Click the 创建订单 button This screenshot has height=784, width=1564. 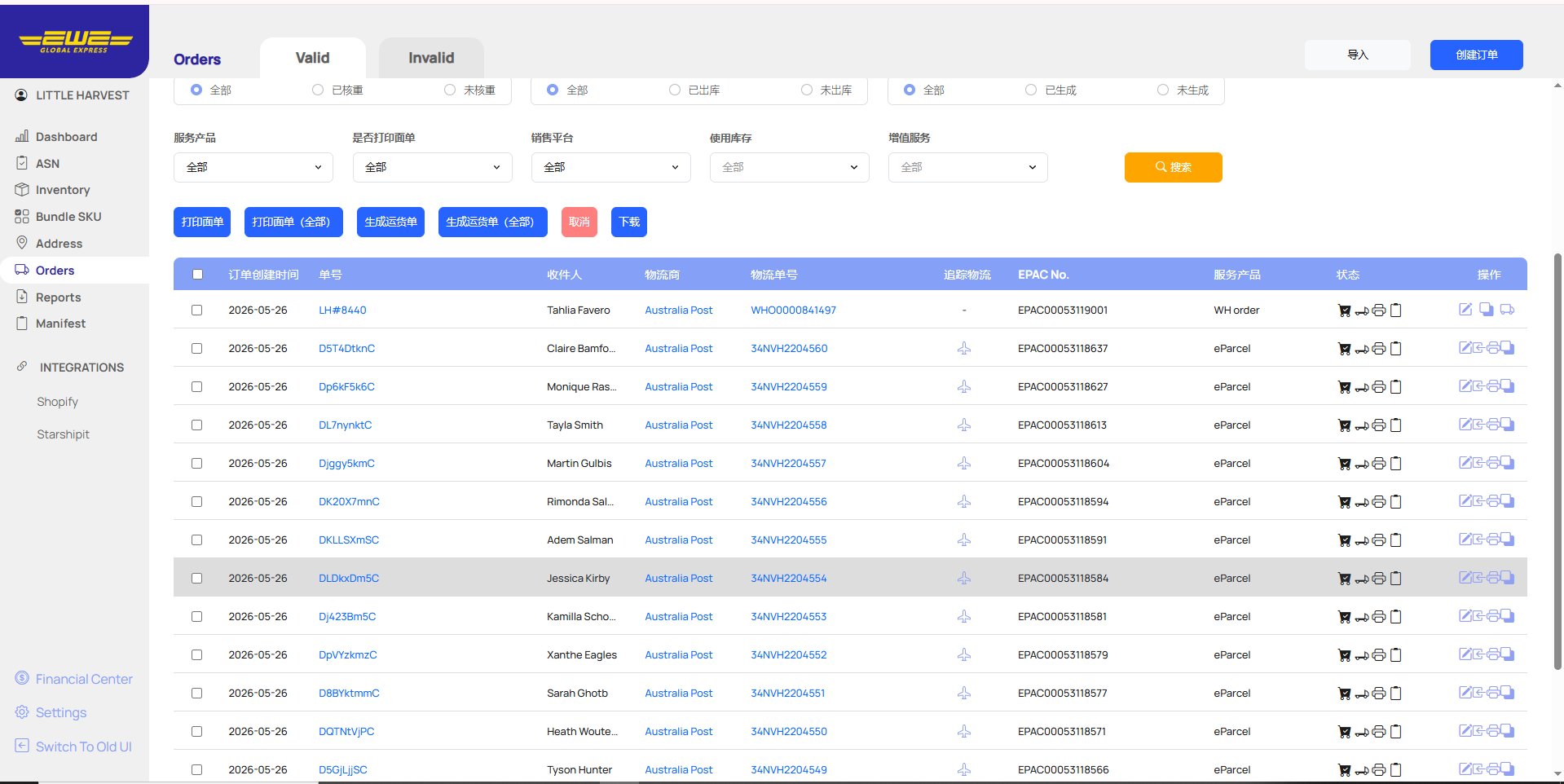click(1477, 55)
